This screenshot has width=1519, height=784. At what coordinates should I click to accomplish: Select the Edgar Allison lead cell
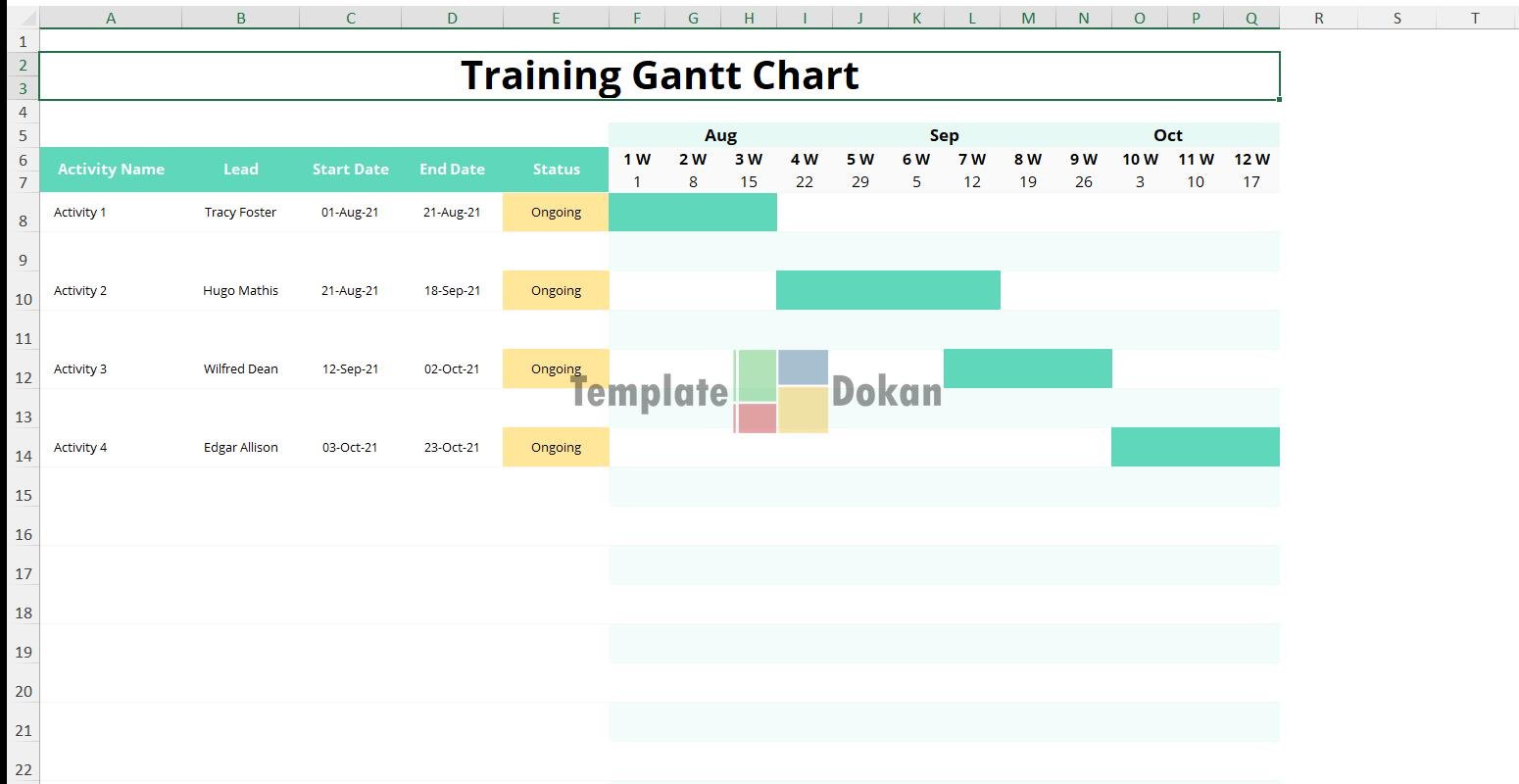pyautogui.click(x=240, y=447)
